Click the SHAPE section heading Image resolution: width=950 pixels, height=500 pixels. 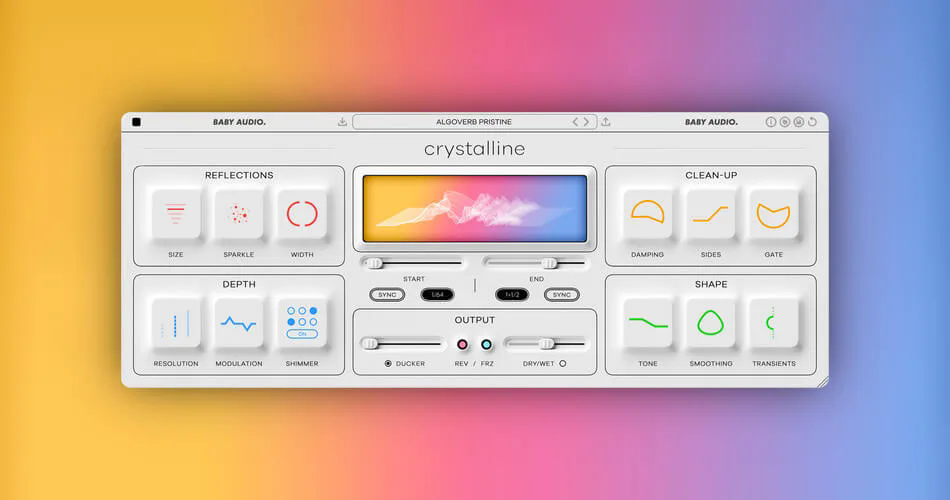point(711,284)
